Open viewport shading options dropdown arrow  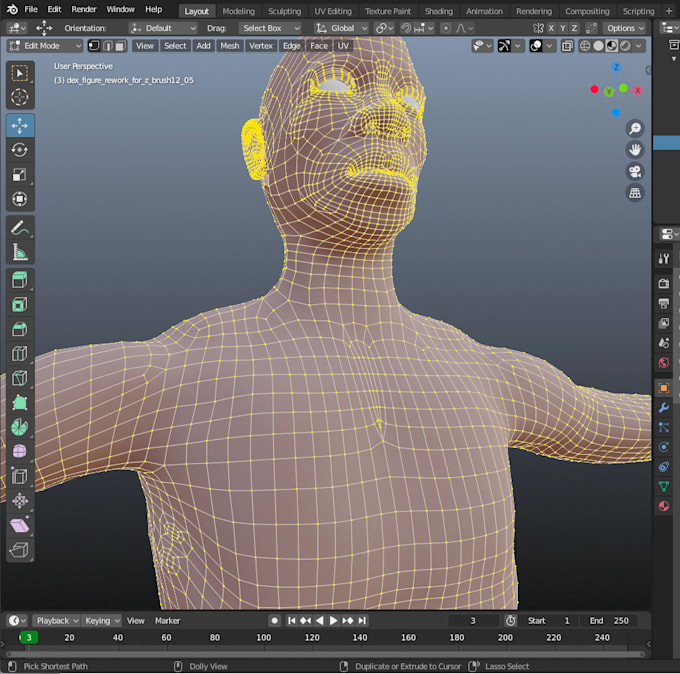639,46
